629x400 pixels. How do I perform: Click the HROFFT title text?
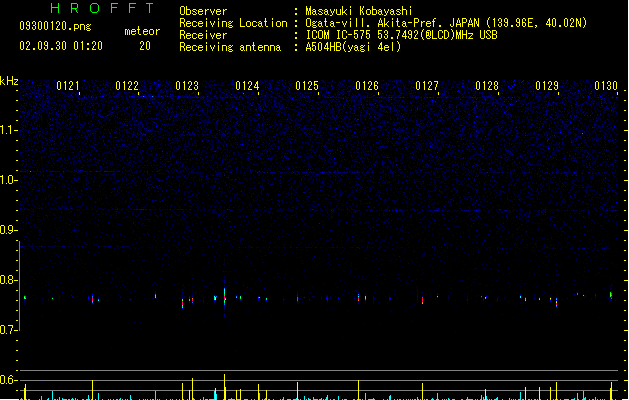(102, 8)
